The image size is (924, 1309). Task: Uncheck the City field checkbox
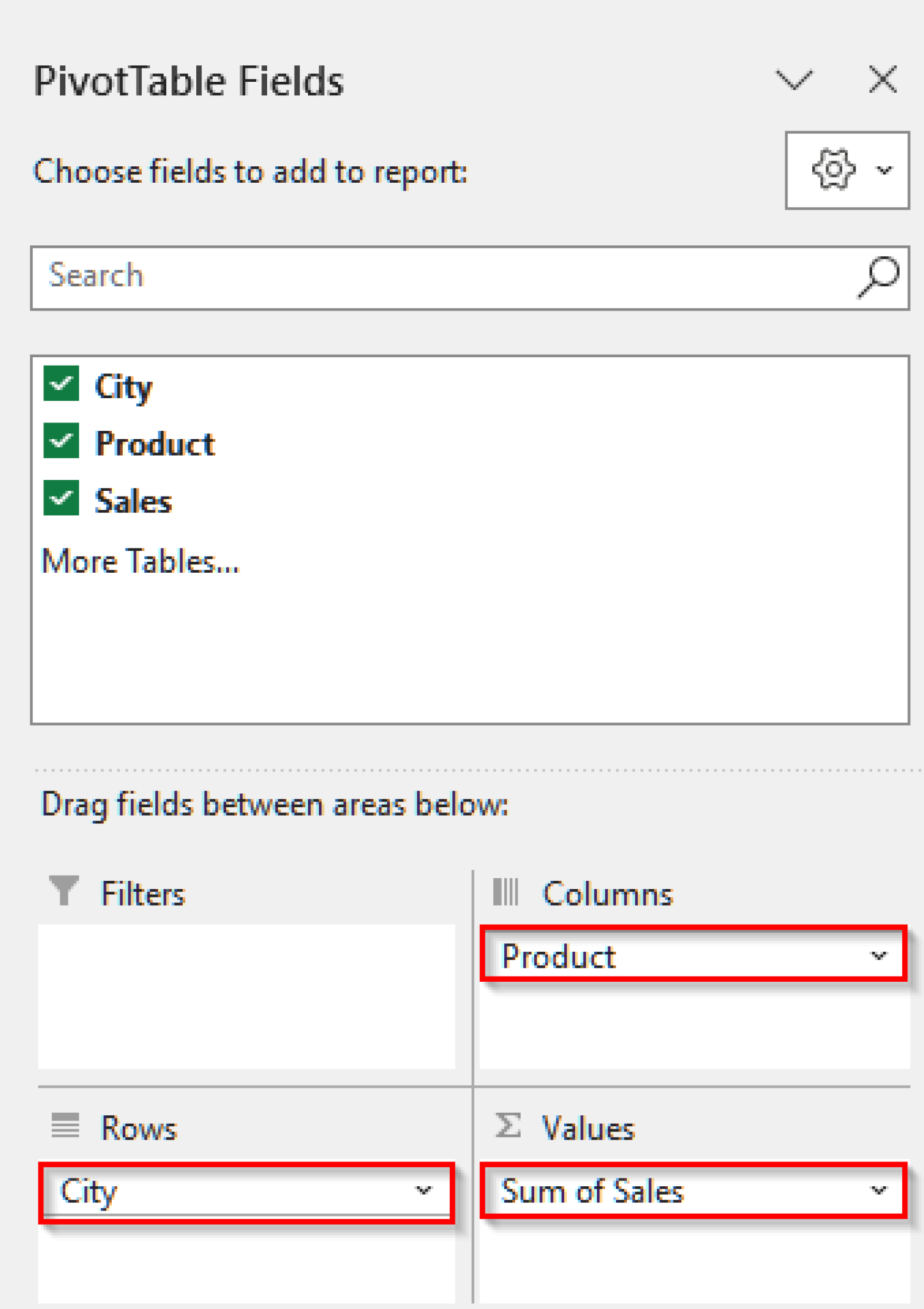pyautogui.click(x=60, y=384)
